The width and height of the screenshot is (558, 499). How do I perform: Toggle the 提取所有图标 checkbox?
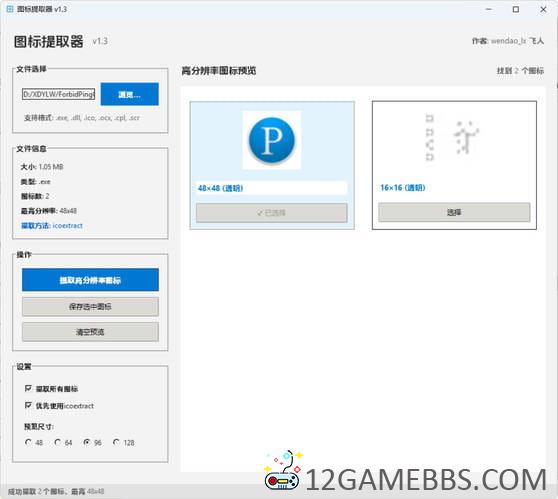(28, 388)
